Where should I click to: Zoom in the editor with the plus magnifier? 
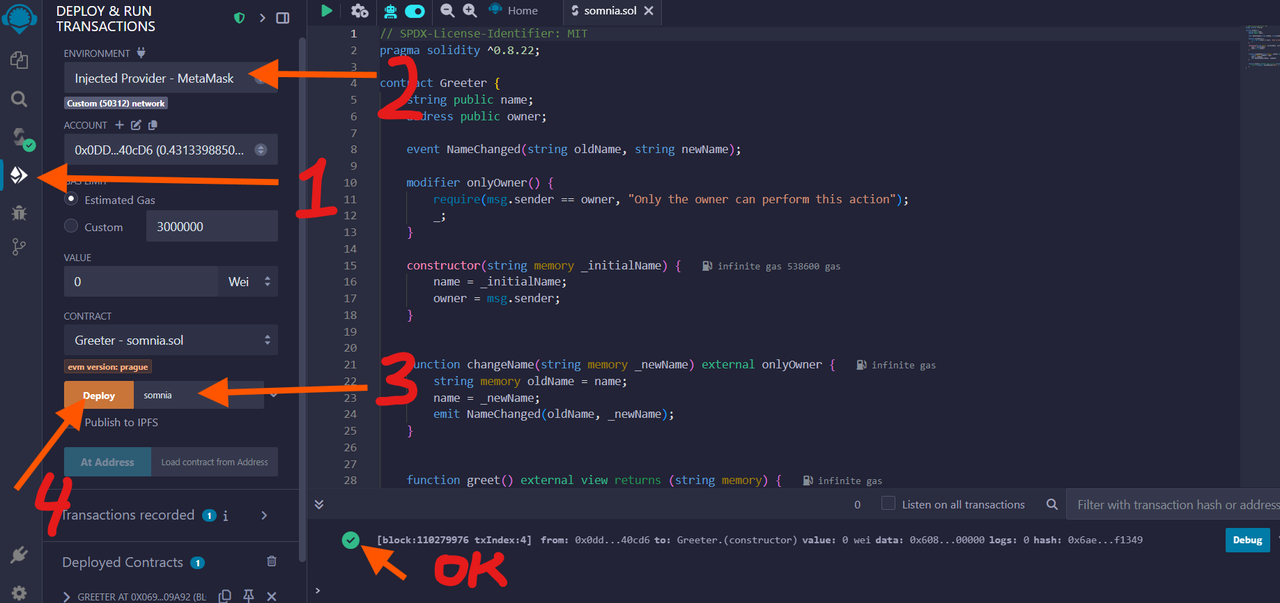tap(470, 11)
